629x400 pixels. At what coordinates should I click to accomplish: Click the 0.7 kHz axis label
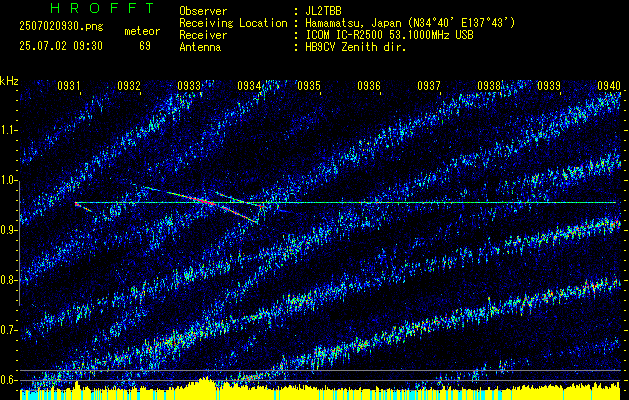click(8, 330)
